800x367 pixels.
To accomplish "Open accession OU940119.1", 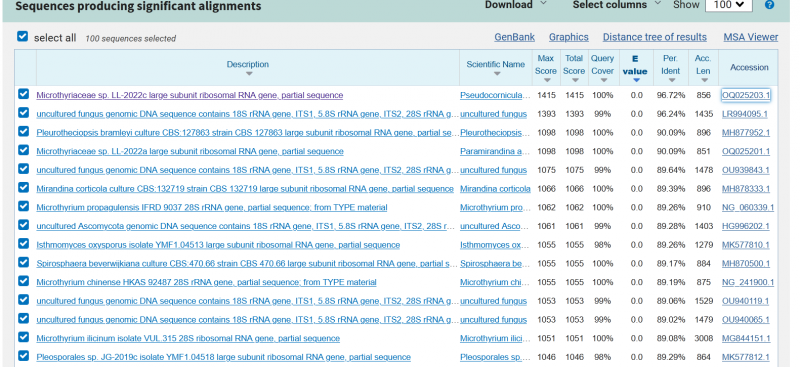I will 745,301.
